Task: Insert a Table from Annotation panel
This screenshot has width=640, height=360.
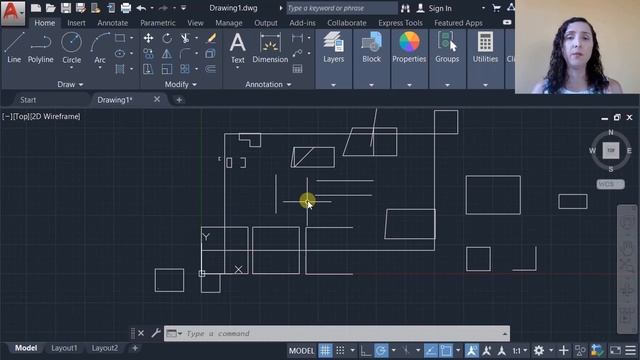Action: click(x=298, y=69)
